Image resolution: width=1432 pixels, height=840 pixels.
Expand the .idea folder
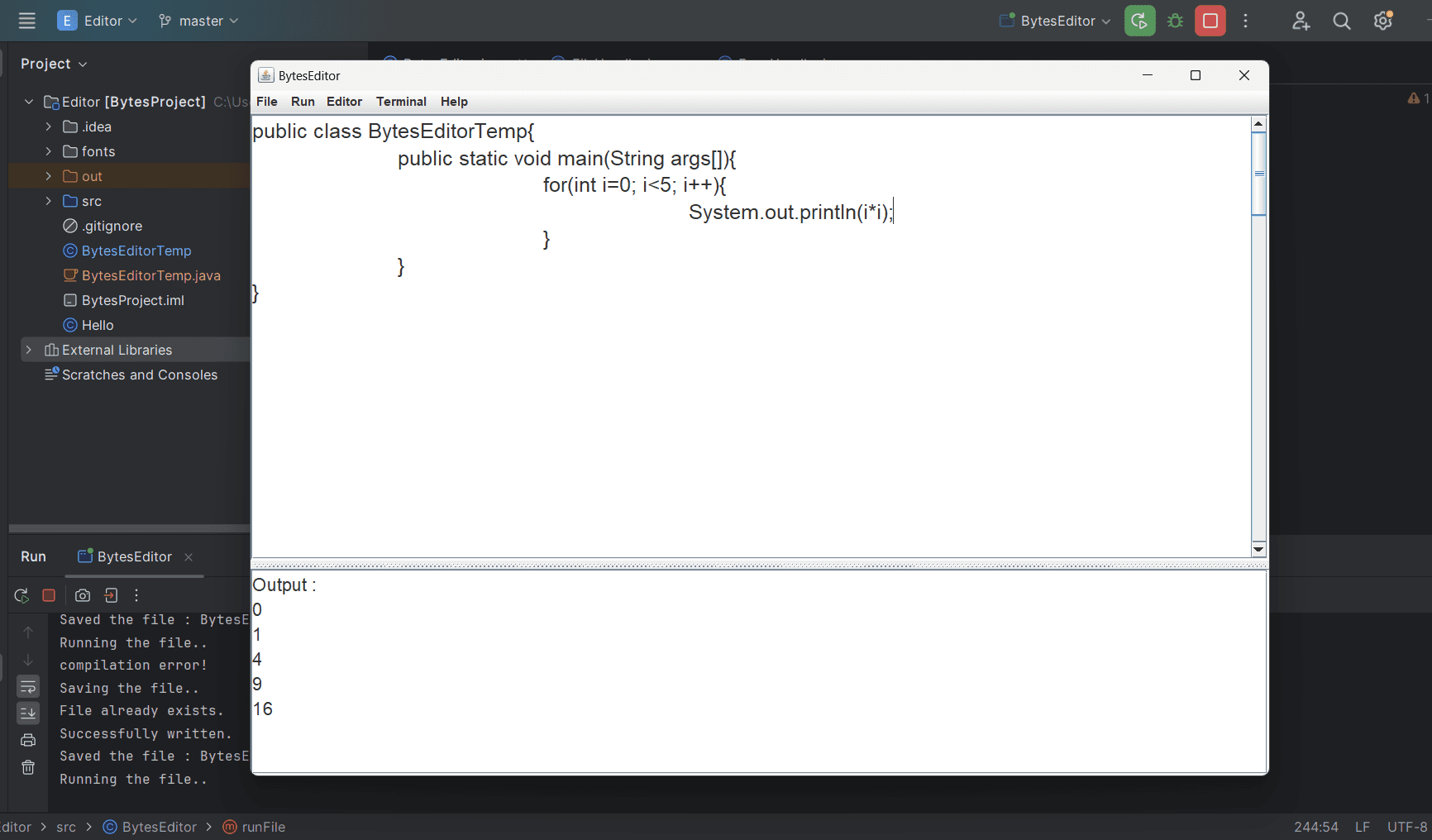point(48,126)
